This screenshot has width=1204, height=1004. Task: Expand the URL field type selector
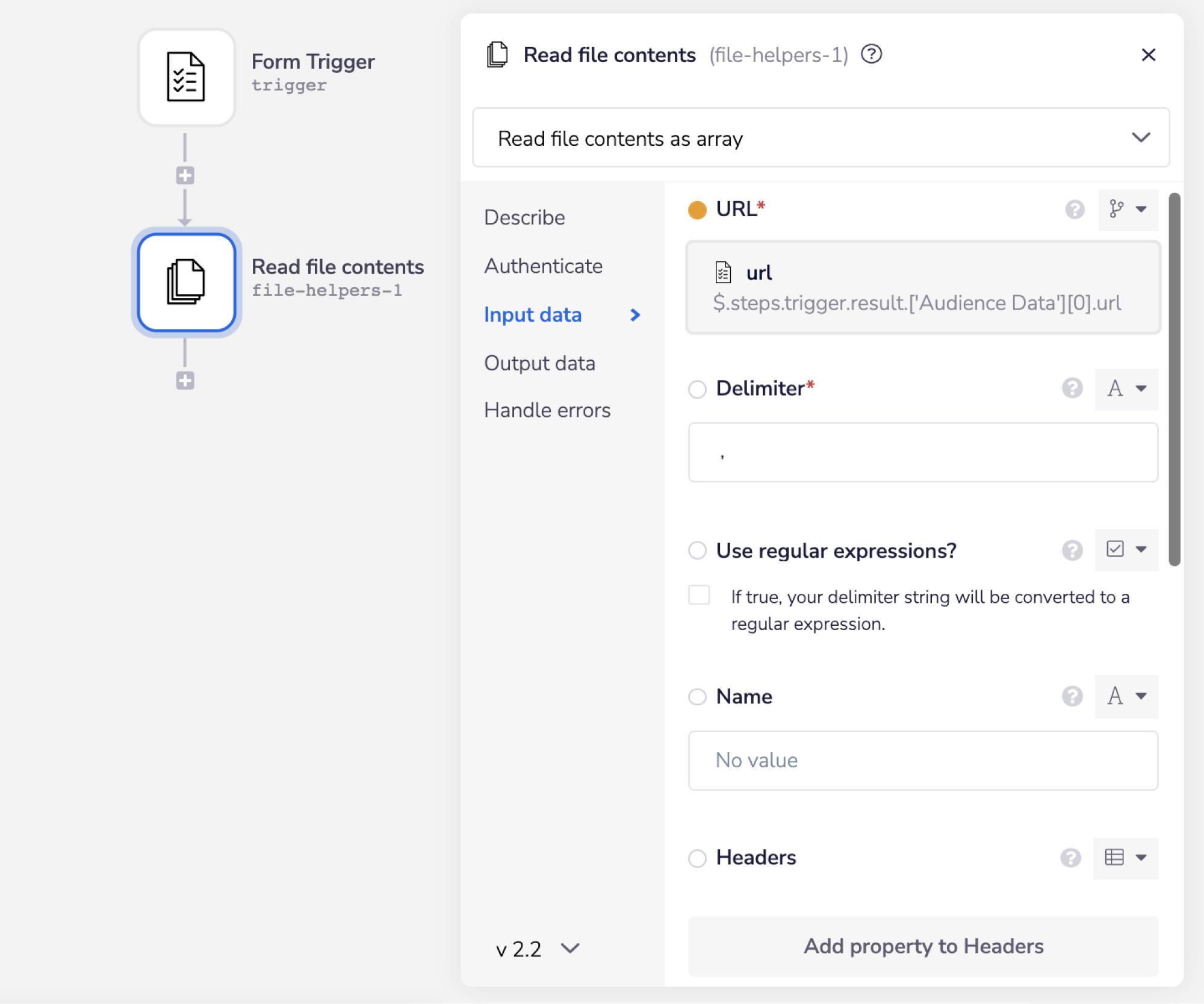coord(1128,209)
